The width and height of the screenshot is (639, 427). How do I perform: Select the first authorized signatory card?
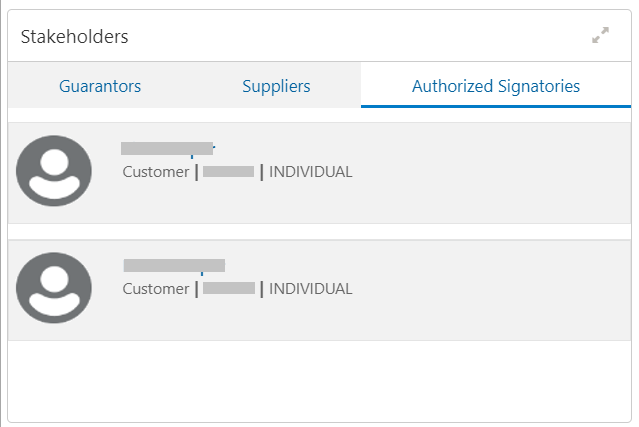tap(320, 173)
